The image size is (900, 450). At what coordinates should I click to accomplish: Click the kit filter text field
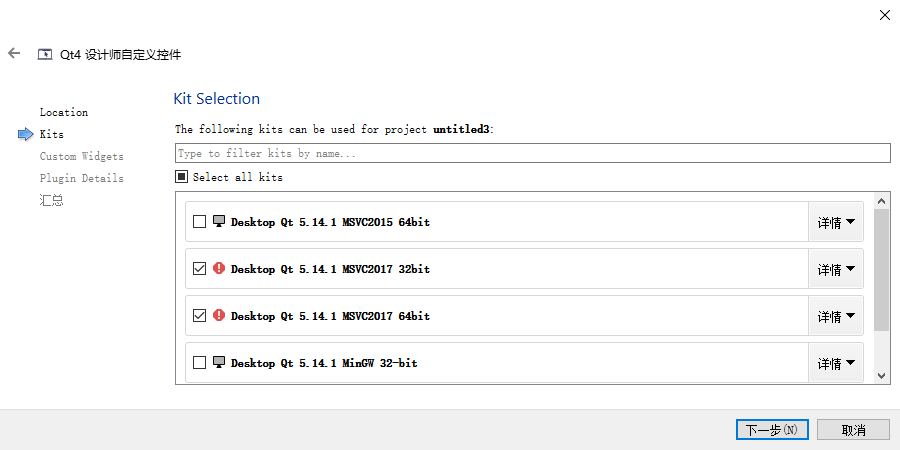[532, 154]
